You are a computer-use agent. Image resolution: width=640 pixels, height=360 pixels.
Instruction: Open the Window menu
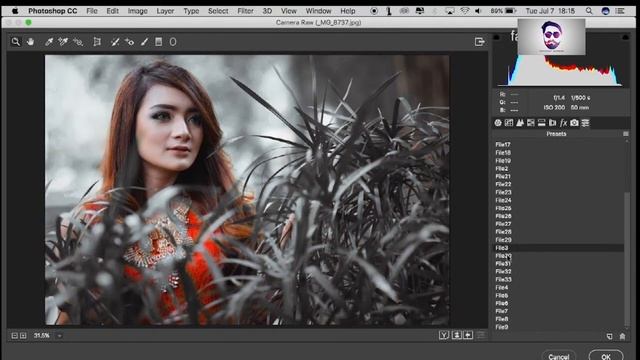[x=318, y=11]
